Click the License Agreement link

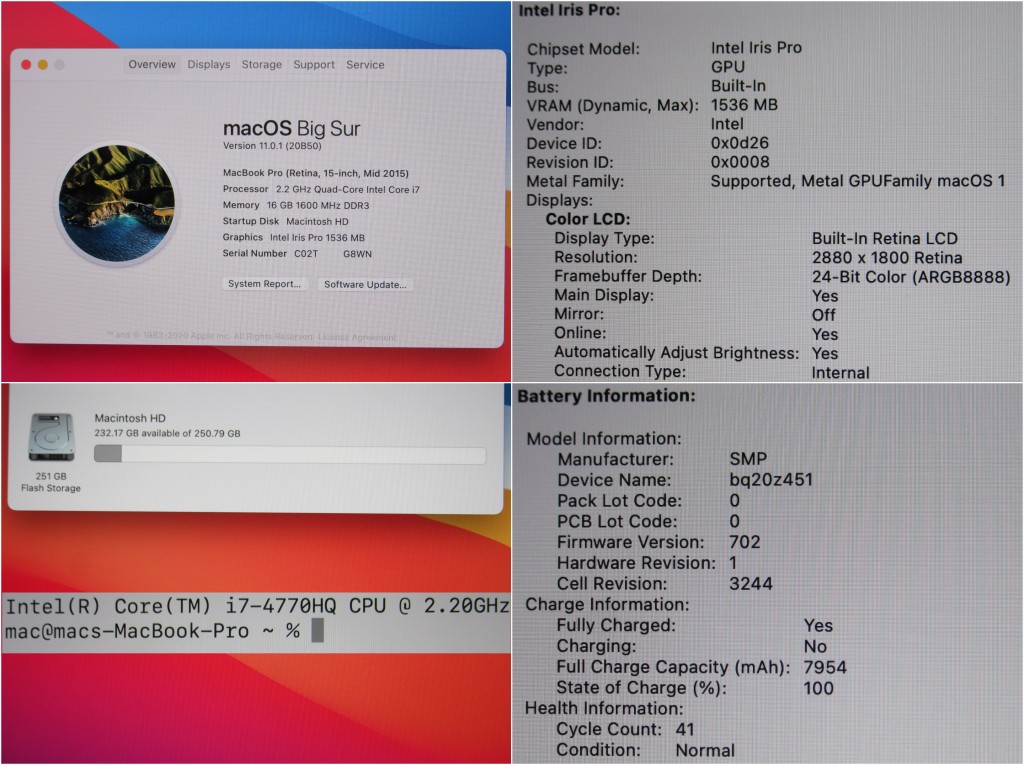click(357, 337)
